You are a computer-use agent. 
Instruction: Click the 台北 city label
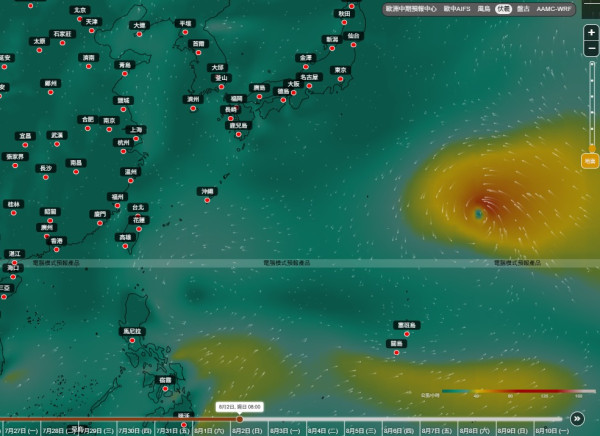point(138,207)
